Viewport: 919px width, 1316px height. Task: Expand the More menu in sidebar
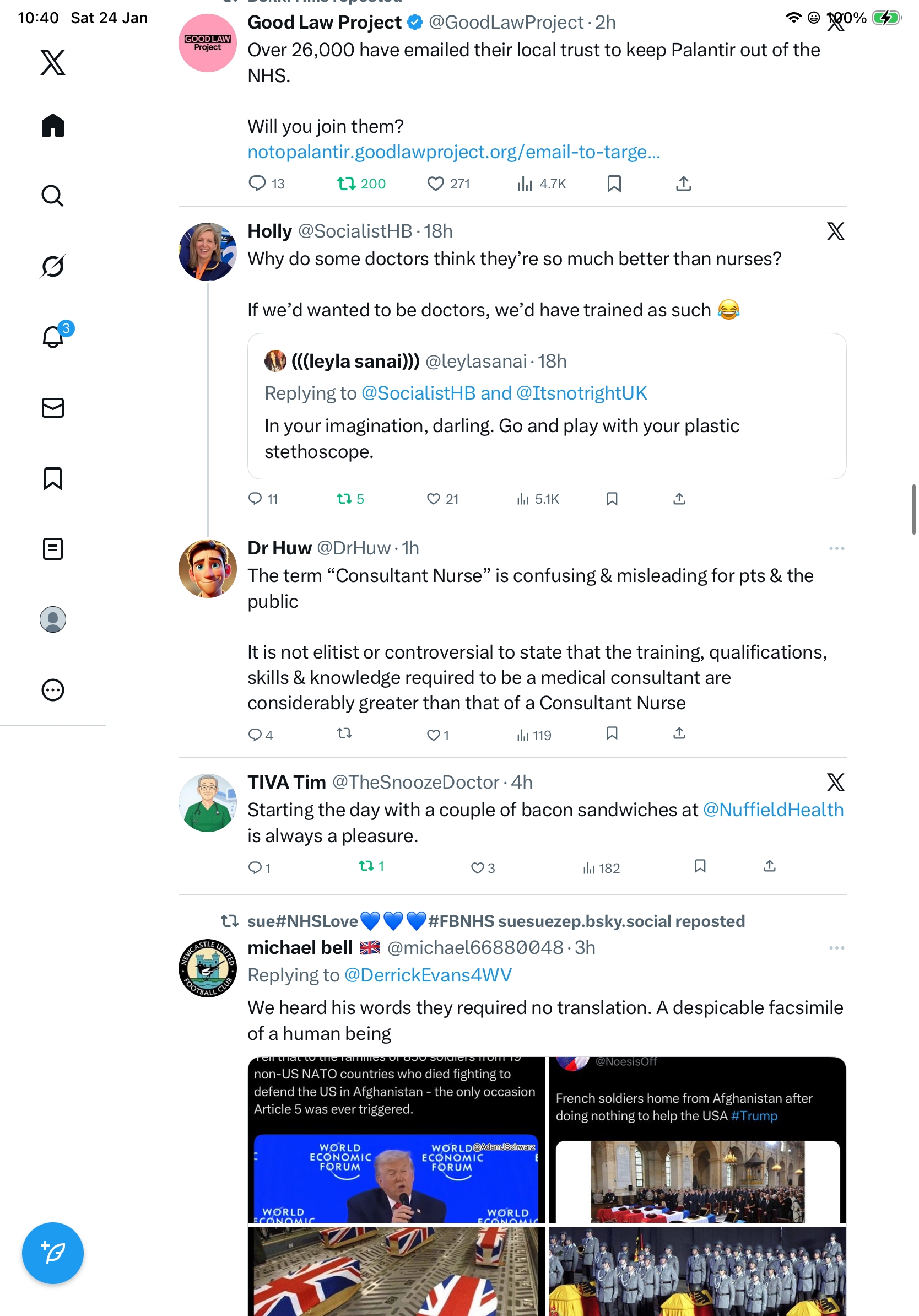53,689
